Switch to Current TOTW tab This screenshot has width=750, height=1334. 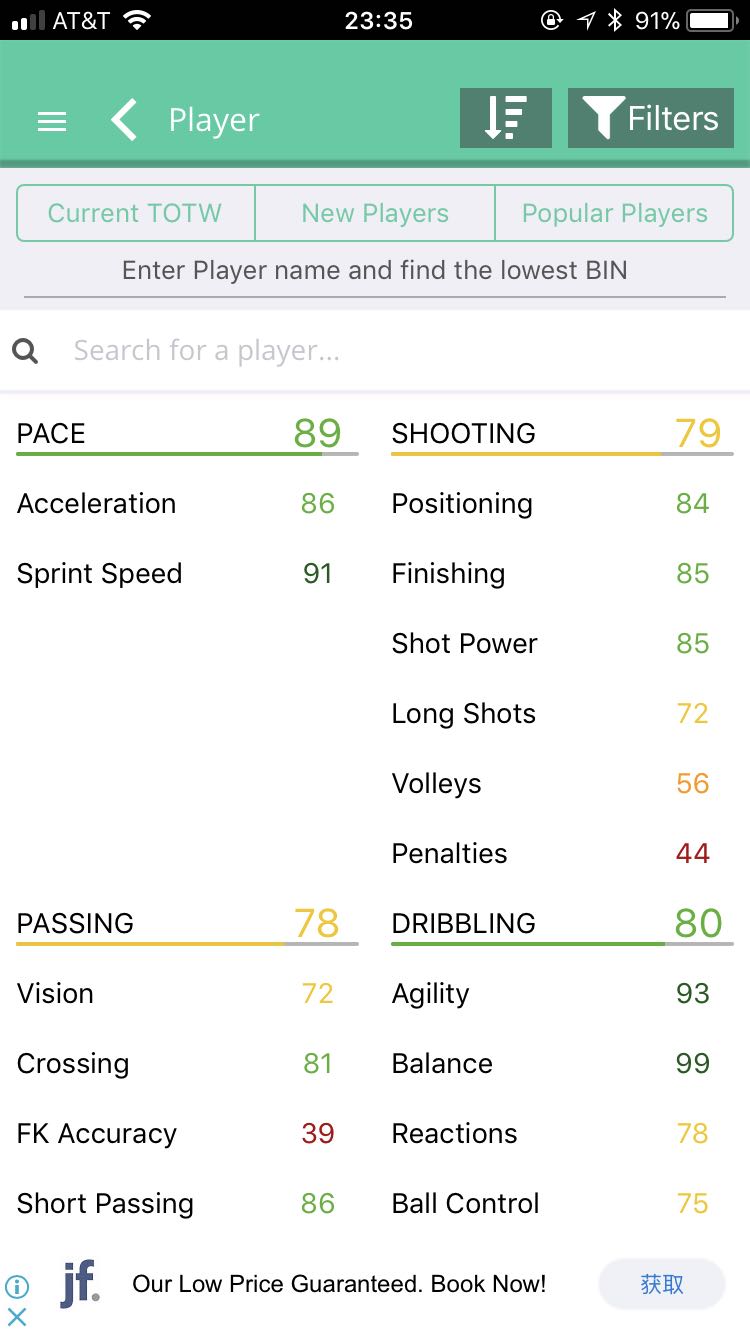click(x=135, y=213)
